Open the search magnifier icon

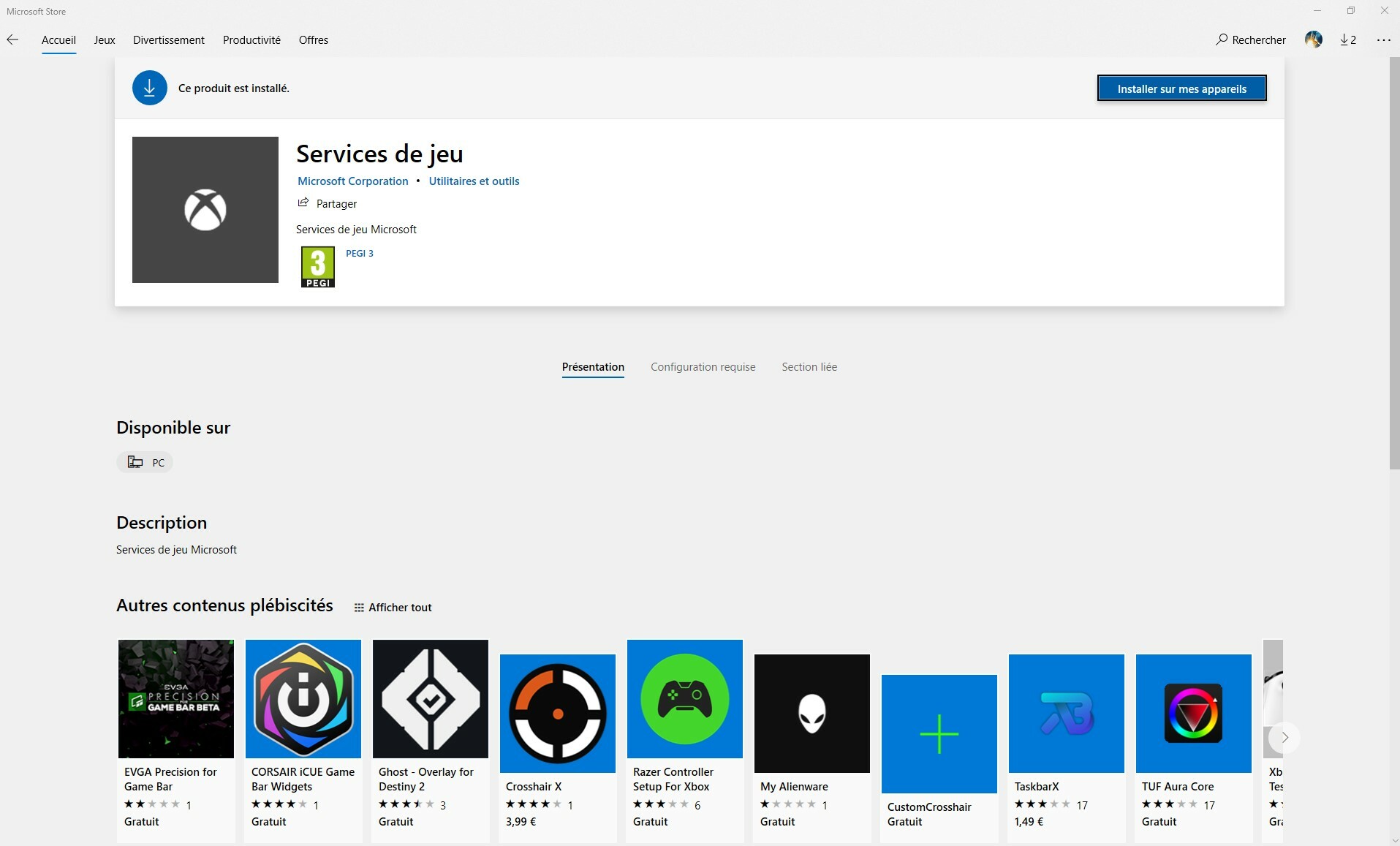tap(1221, 39)
